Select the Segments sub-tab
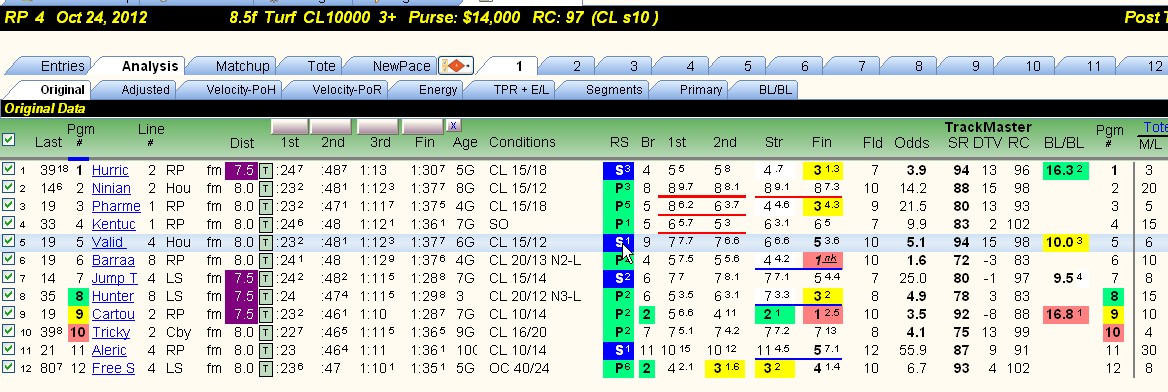This screenshot has height=392, width=1168. point(614,89)
